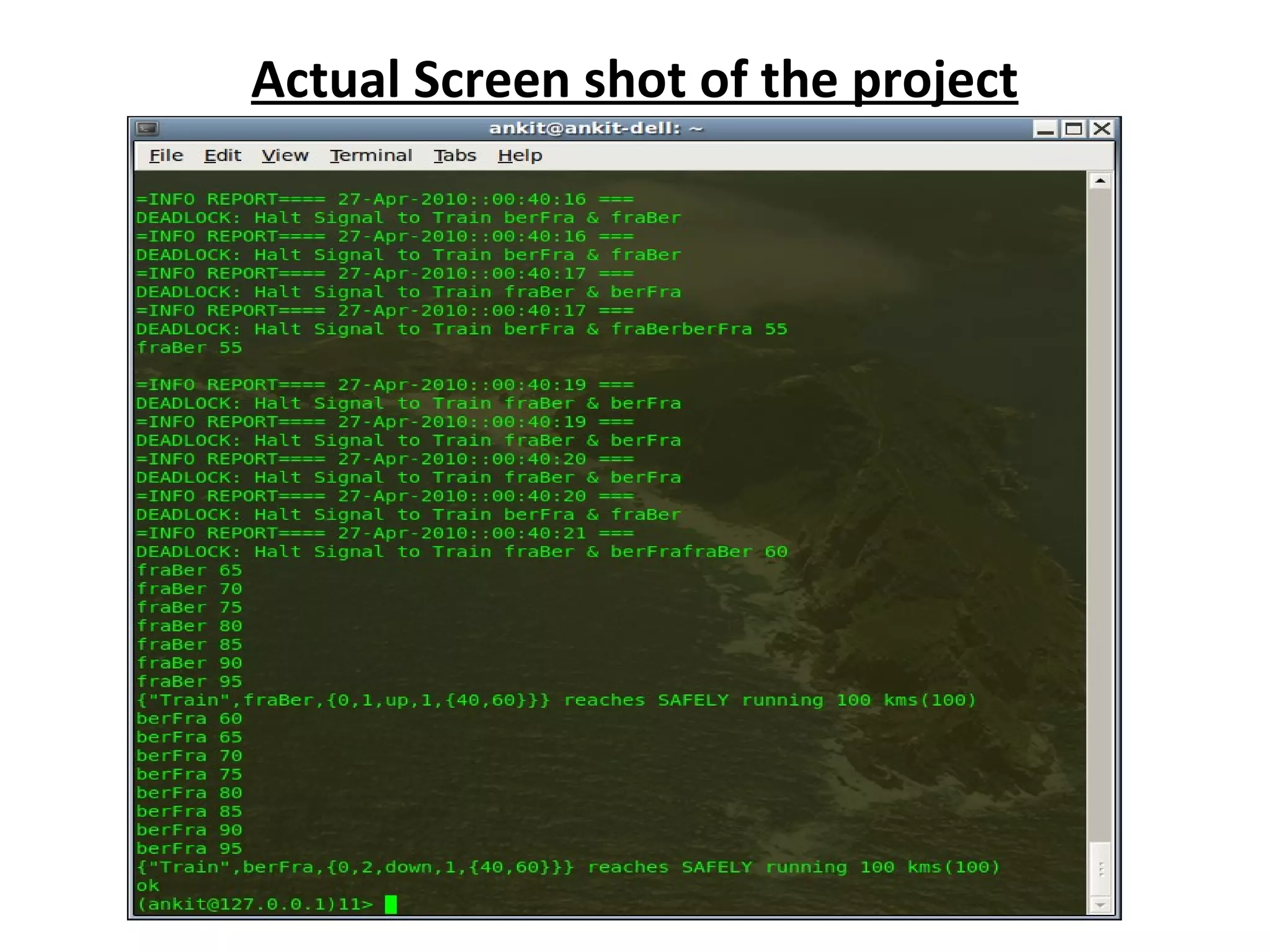This screenshot has height=952, width=1270.
Task: Open the View menu
Action: tap(285, 156)
